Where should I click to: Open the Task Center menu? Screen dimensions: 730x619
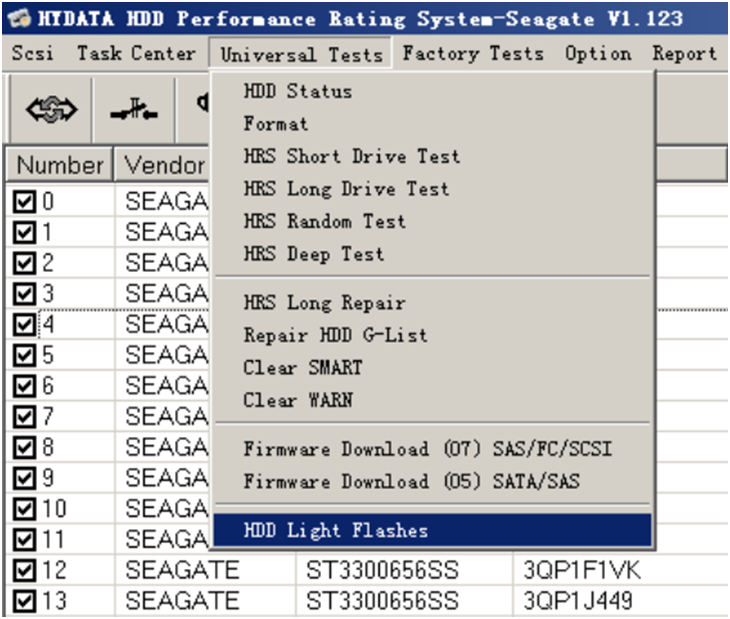point(136,54)
